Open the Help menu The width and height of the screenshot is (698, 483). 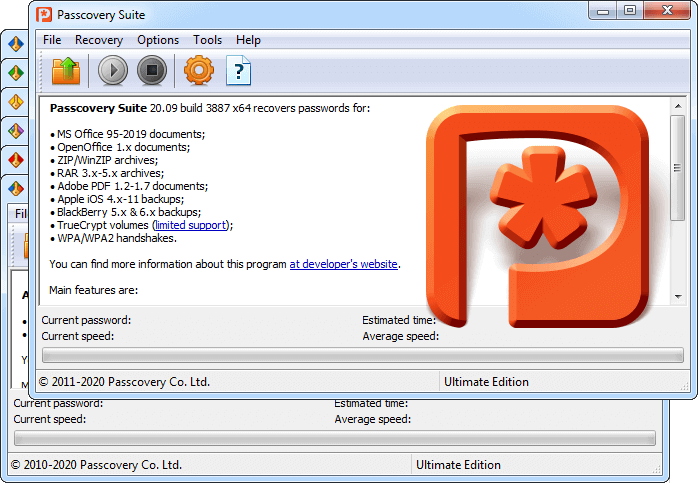pyautogui.click(x=248, y=40)
